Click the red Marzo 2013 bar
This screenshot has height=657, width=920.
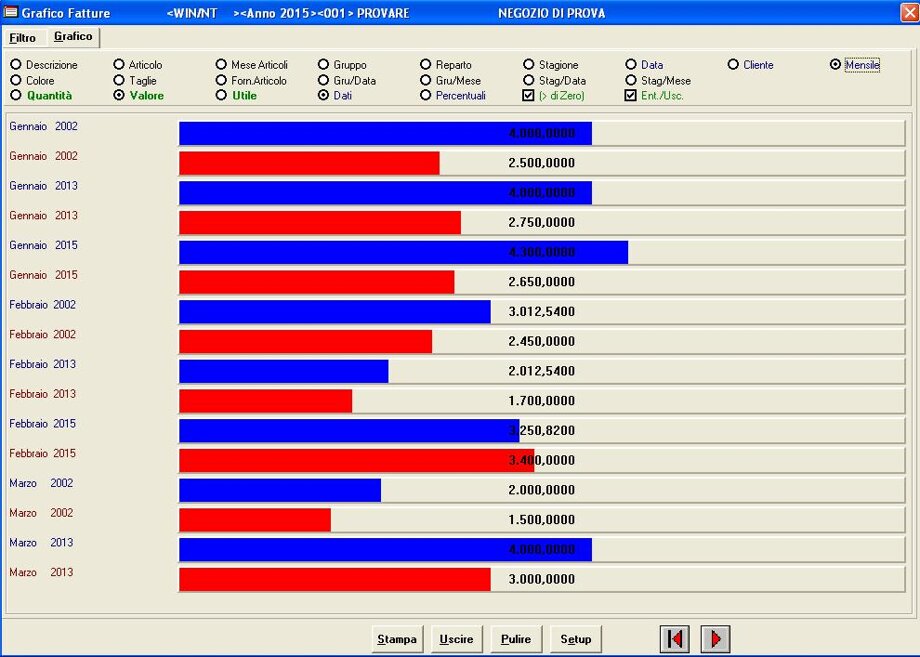334,580
